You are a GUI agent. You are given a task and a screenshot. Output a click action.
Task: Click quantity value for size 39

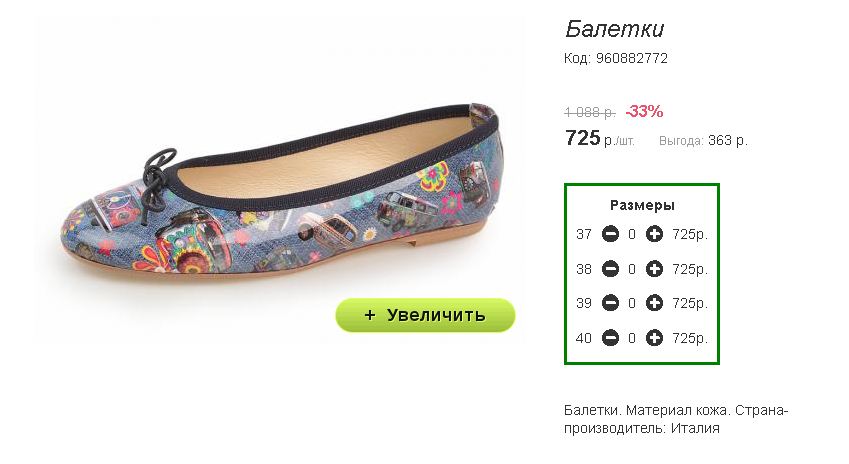[x=632, y=303]
